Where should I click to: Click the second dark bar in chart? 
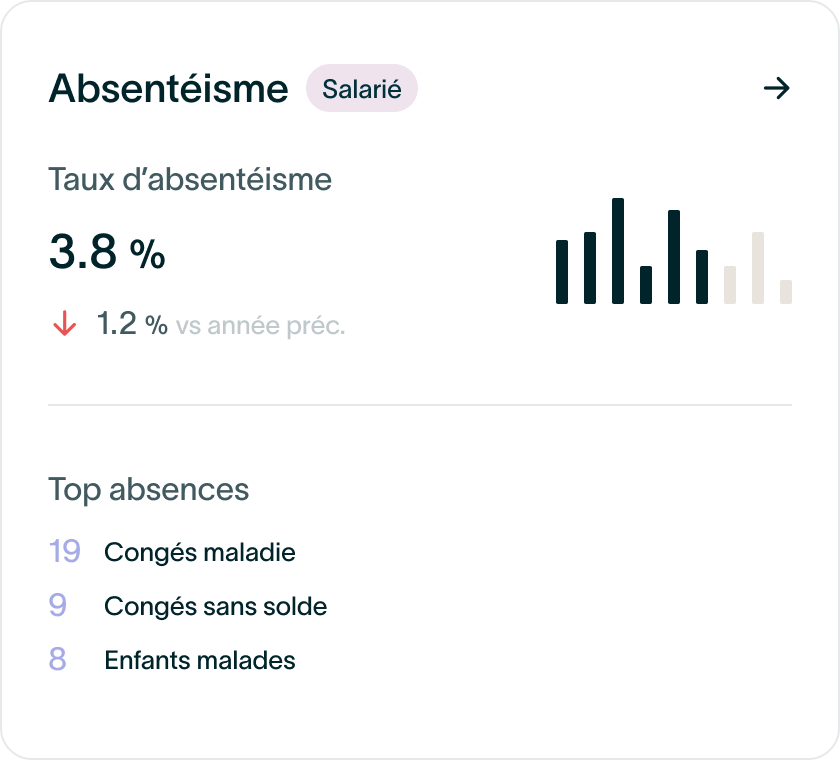coord(590,268)
